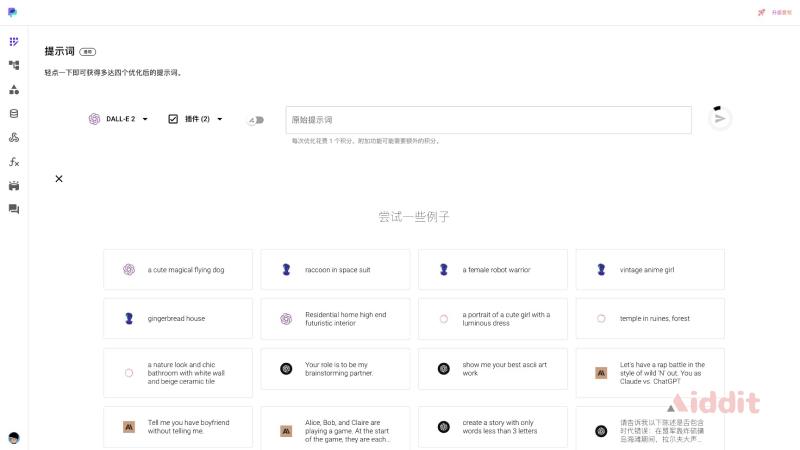Select 'a nature look and chic bathroom' example
The image size is (800, 450).
(178, 373)
